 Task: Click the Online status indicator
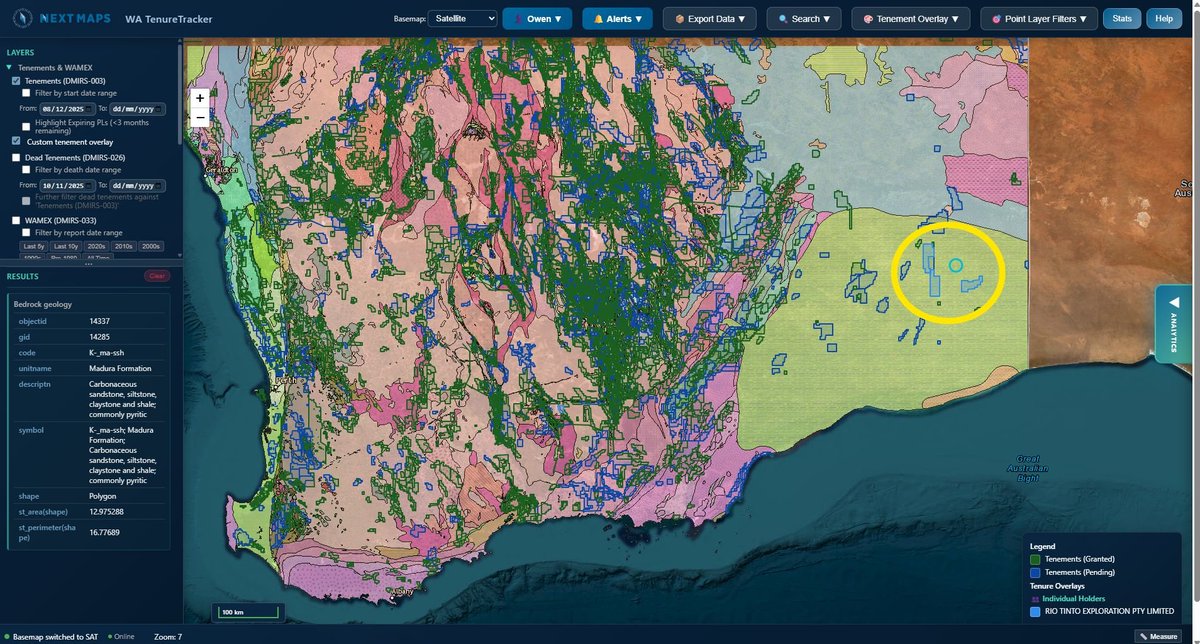(123, 636)
